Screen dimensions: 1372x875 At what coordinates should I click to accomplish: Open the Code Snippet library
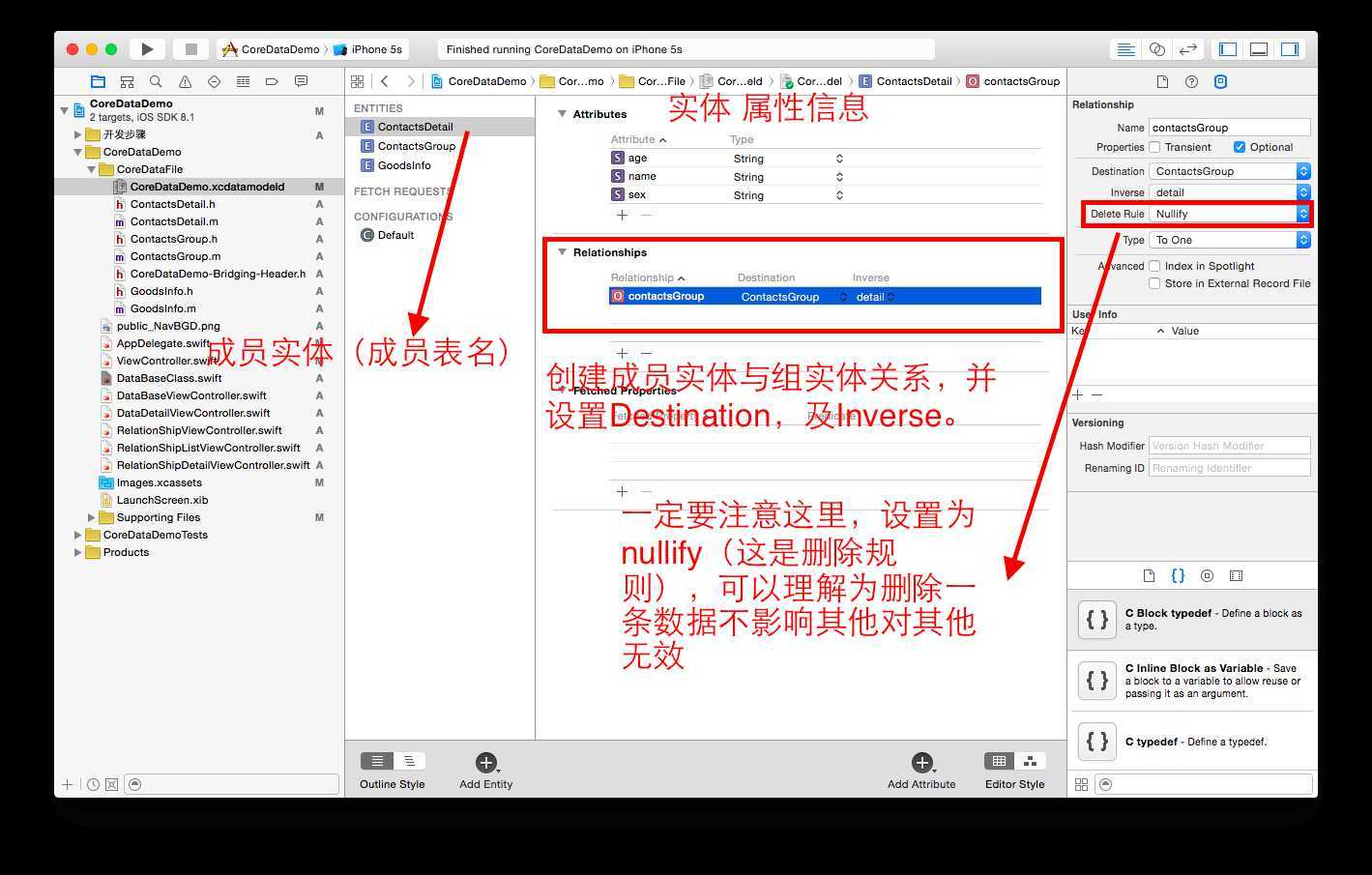click(1178, 575)
